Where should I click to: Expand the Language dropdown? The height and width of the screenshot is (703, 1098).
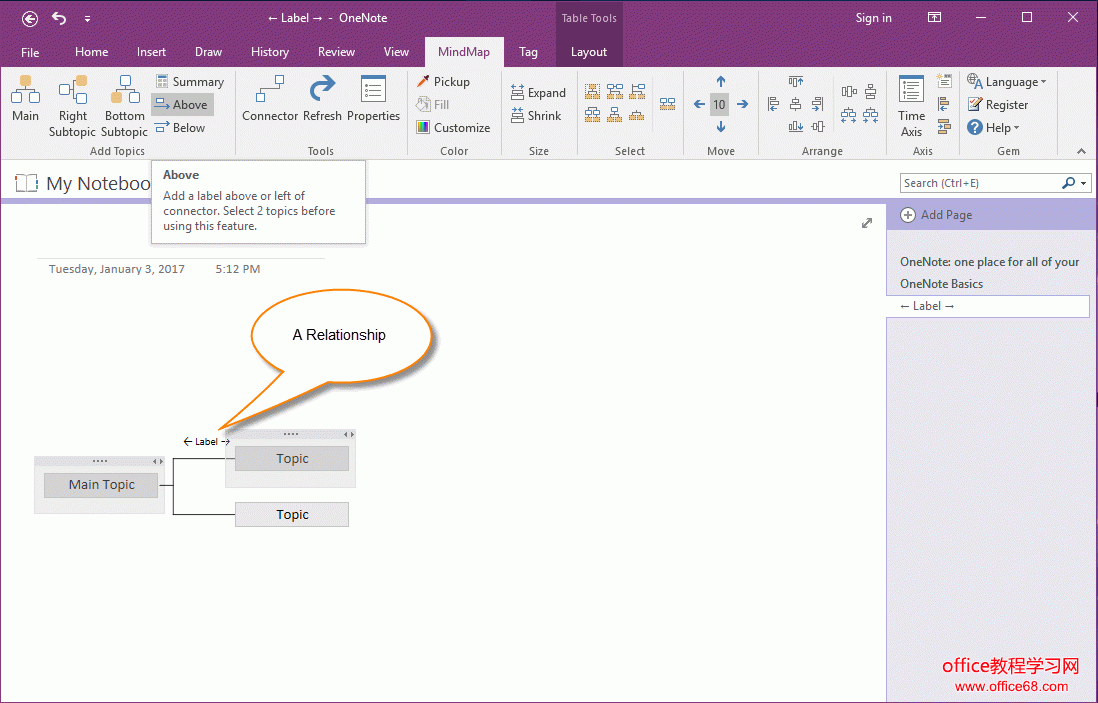1007,82
